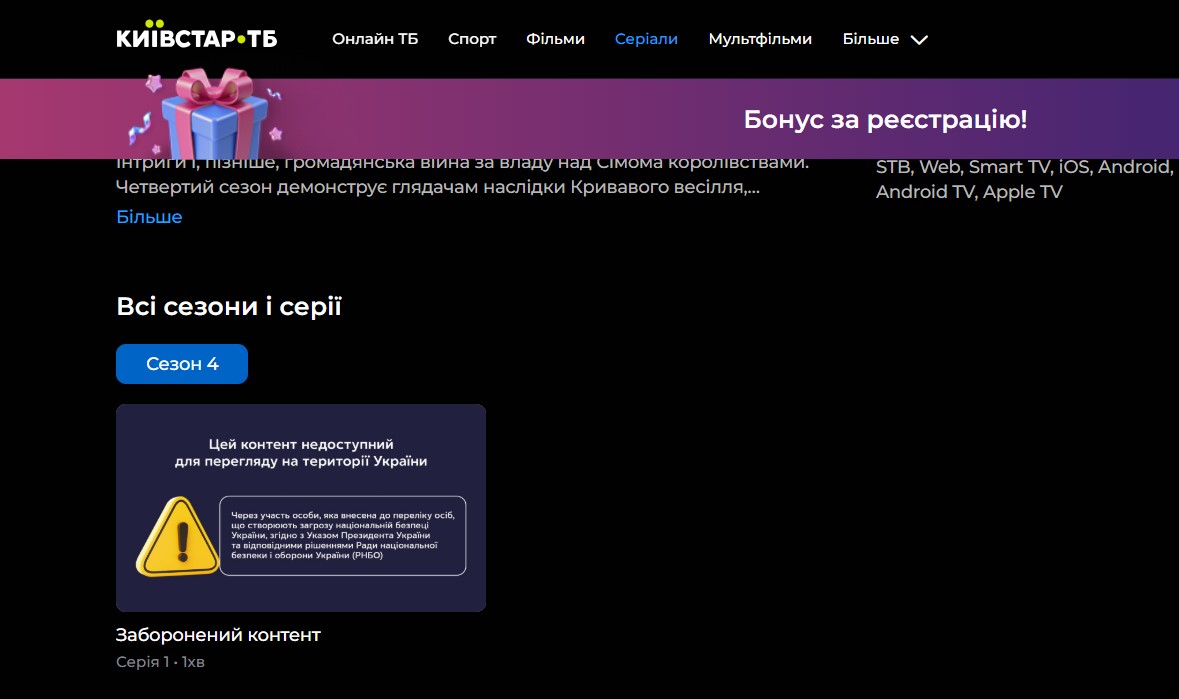Go to the Спорт section
The height and width of the screenshot is (699, 1179).
(472, 39)
